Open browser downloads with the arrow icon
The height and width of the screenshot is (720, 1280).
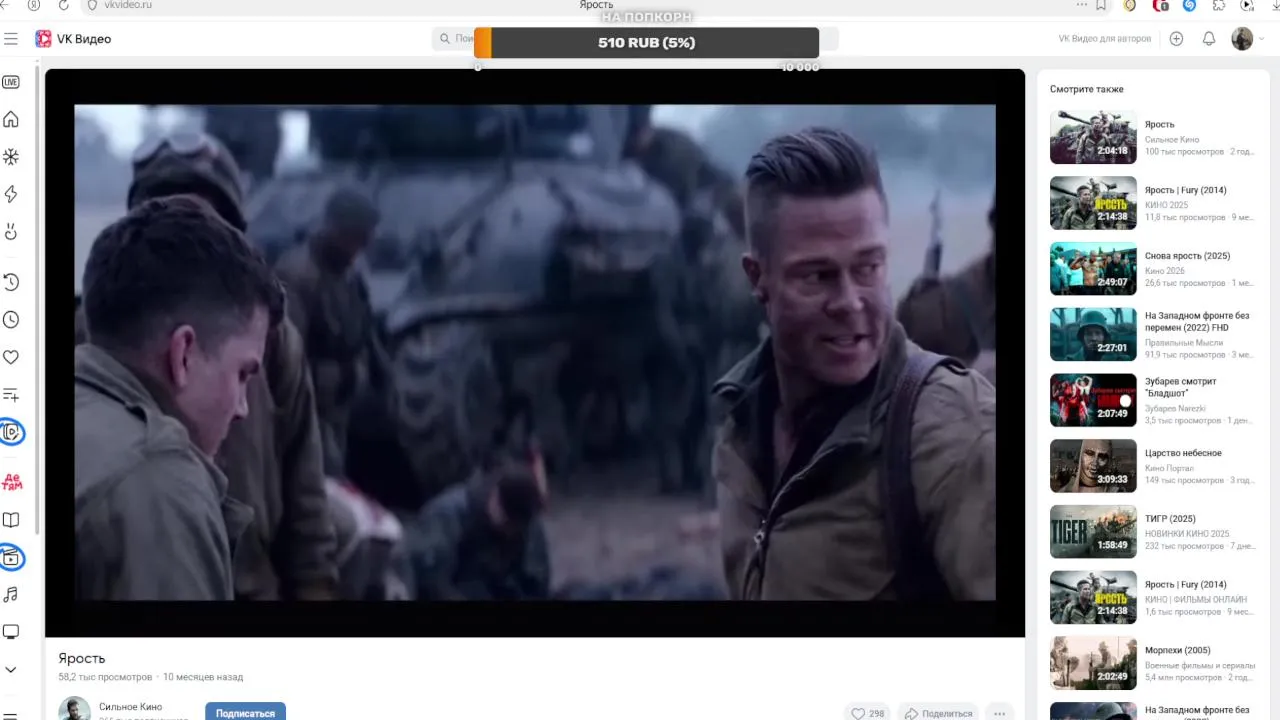click(1276, 5)
